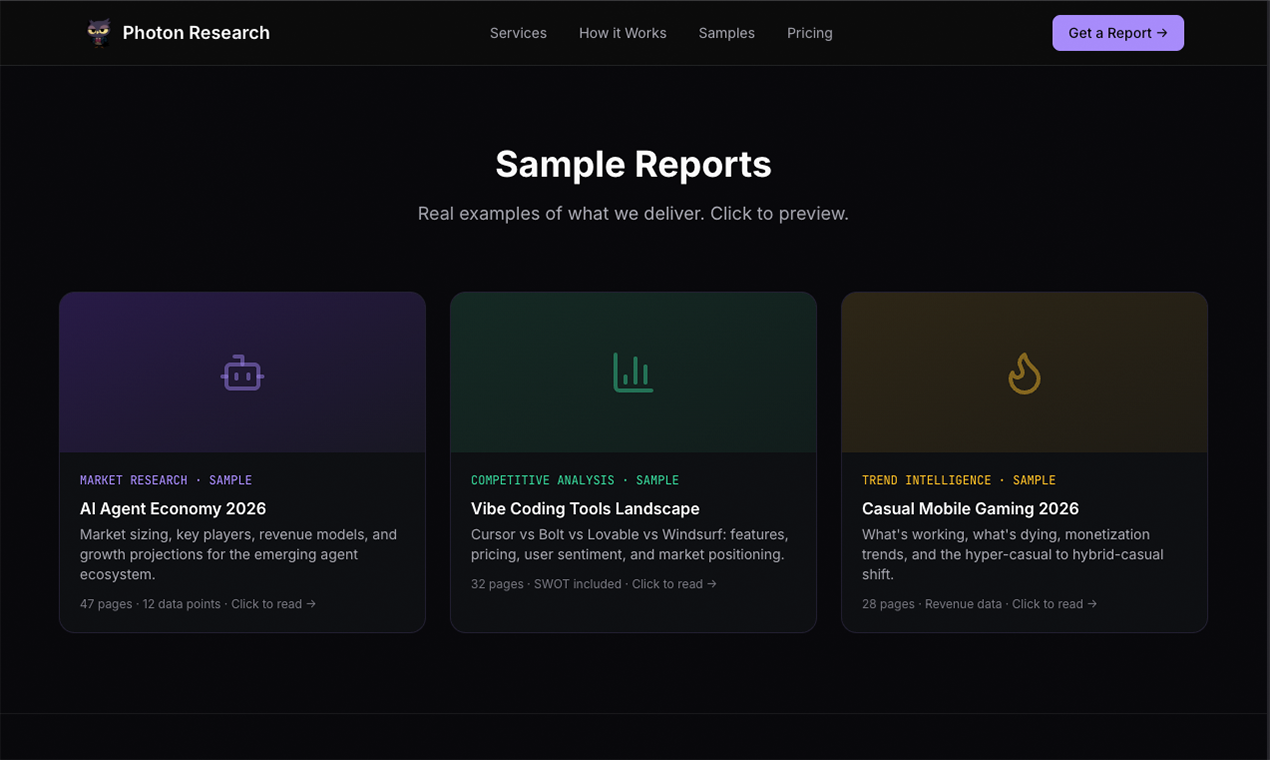Image resolution: width=1270 pixels, height=760 pixels.
Task: Click the MARKET RESEARCH · SAMPLE label
Action: [165, 480]
